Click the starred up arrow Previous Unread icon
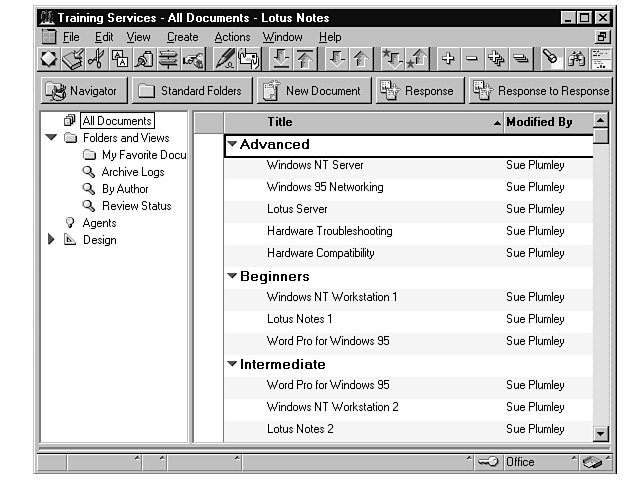The image size is (640, 480). pyautogui.click(x=416, y=59)
